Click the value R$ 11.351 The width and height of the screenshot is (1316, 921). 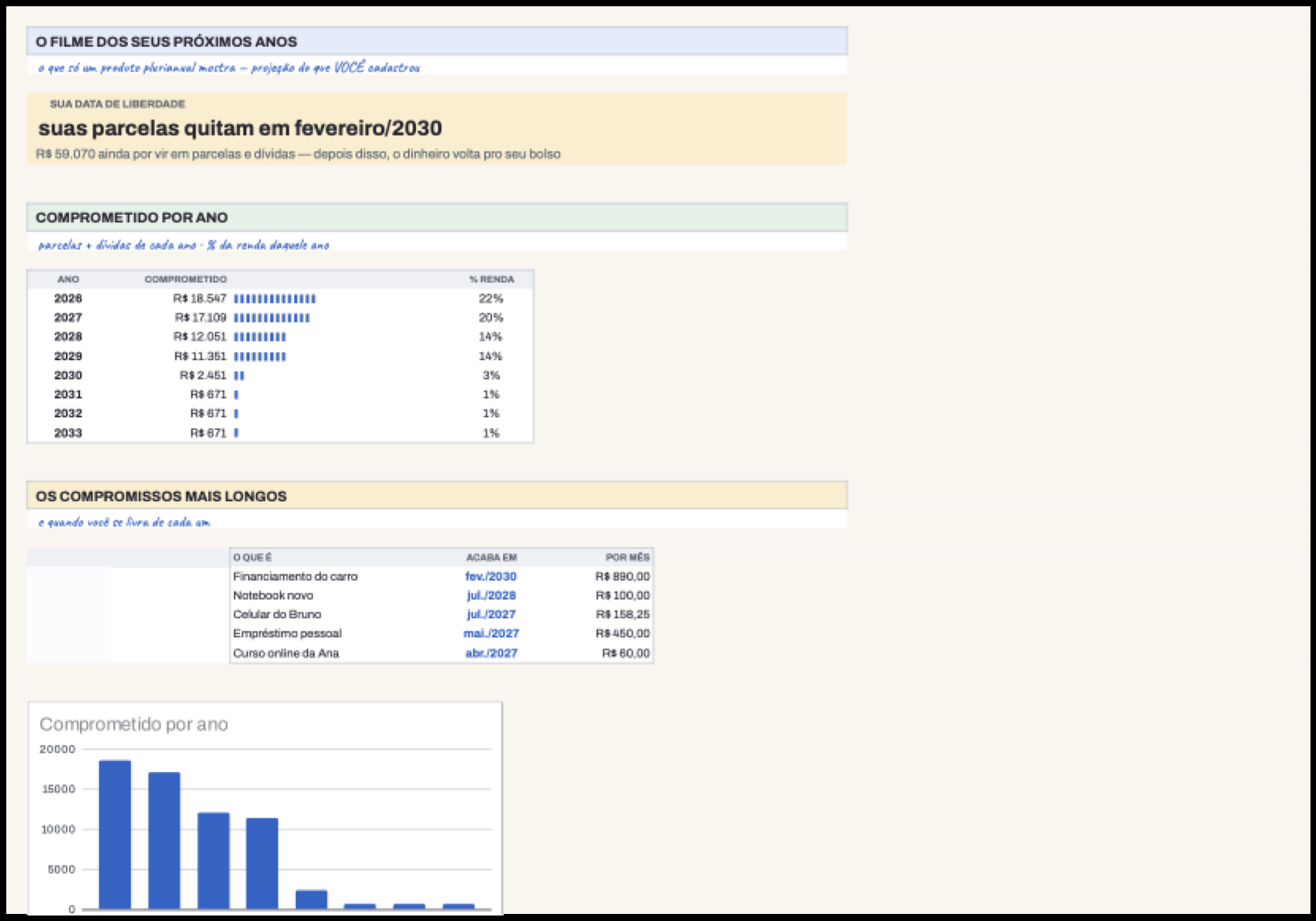(x=201, y=356)
